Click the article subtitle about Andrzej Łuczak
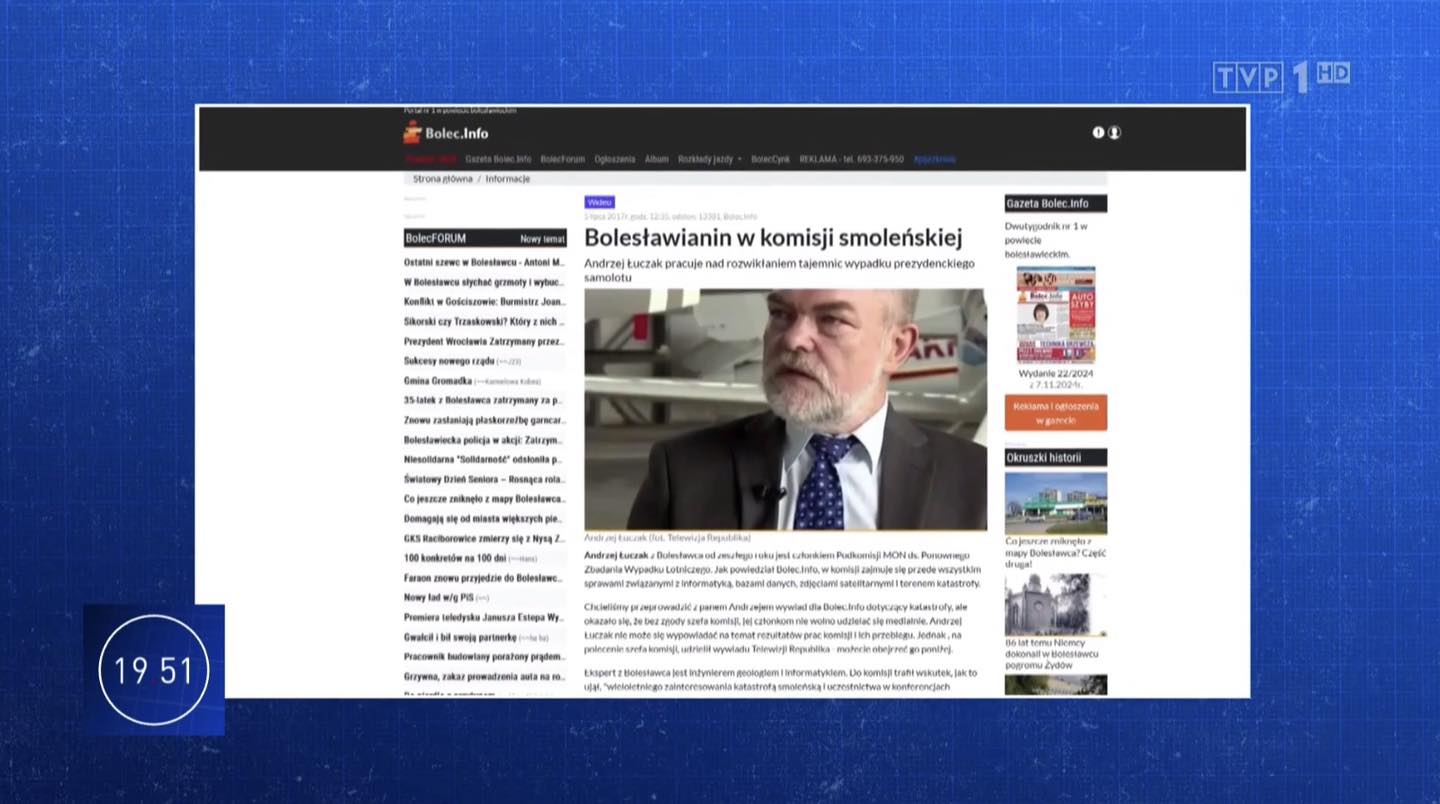 [779, 270]
